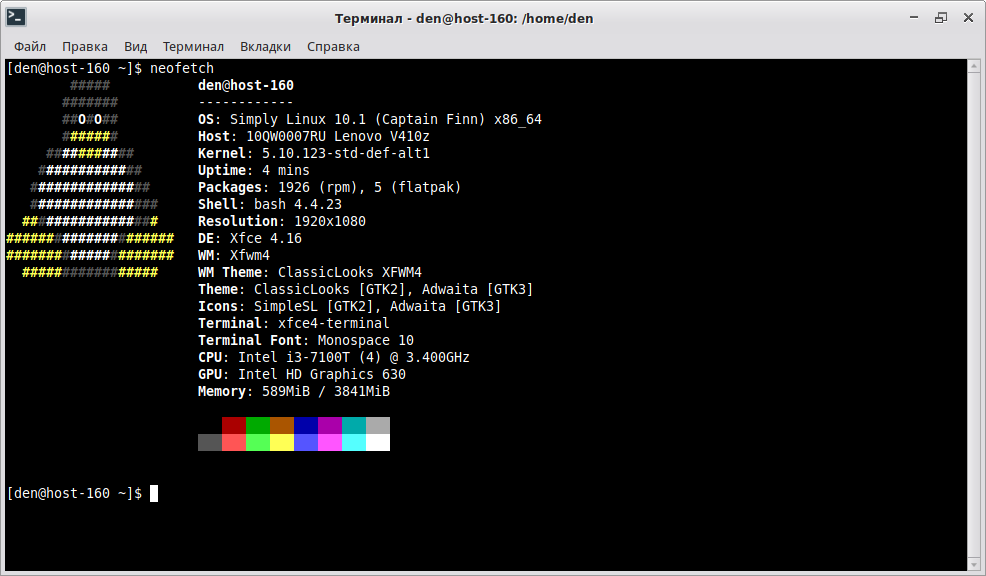This screenshot has height=576, width=986.
Task: Click the bright yellow color block
Action: tap(282, 443)
